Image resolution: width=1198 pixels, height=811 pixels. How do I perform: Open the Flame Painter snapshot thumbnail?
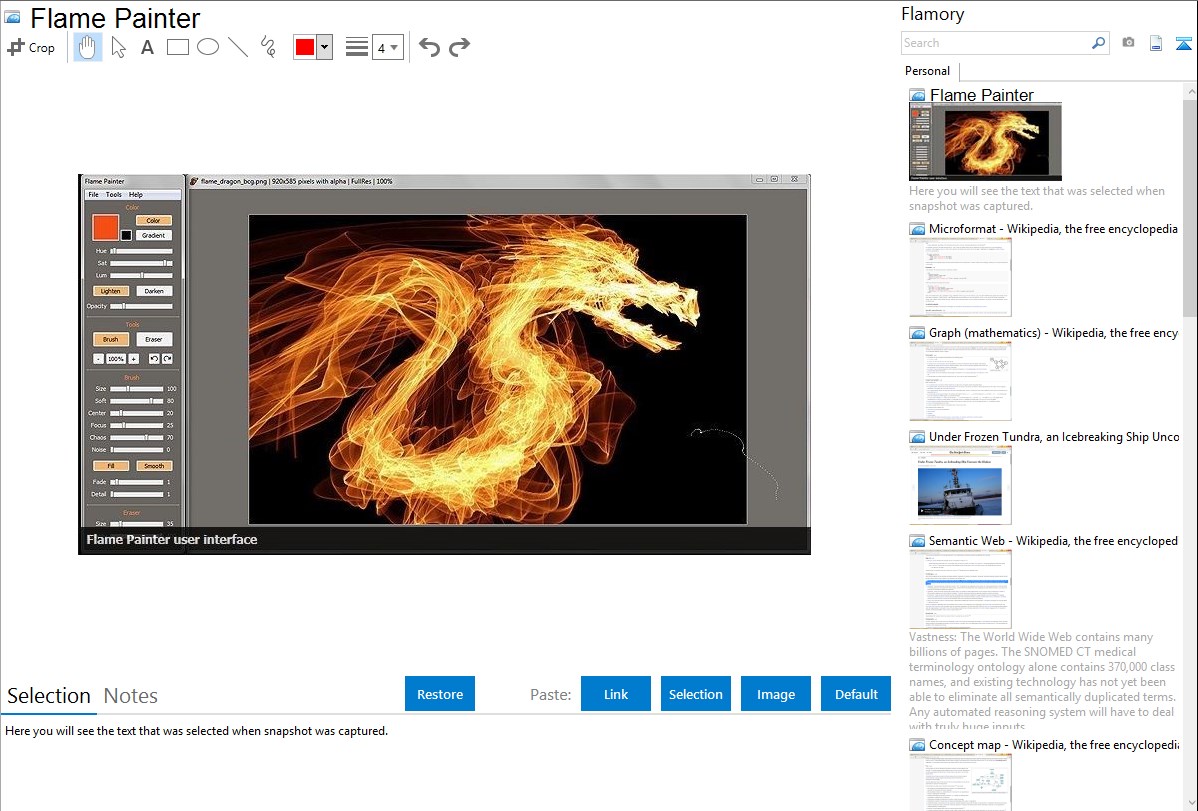(x=986, y=142)
